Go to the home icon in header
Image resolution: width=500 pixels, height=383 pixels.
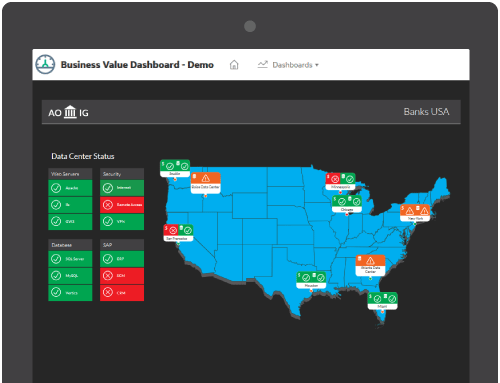pos(234,65)
